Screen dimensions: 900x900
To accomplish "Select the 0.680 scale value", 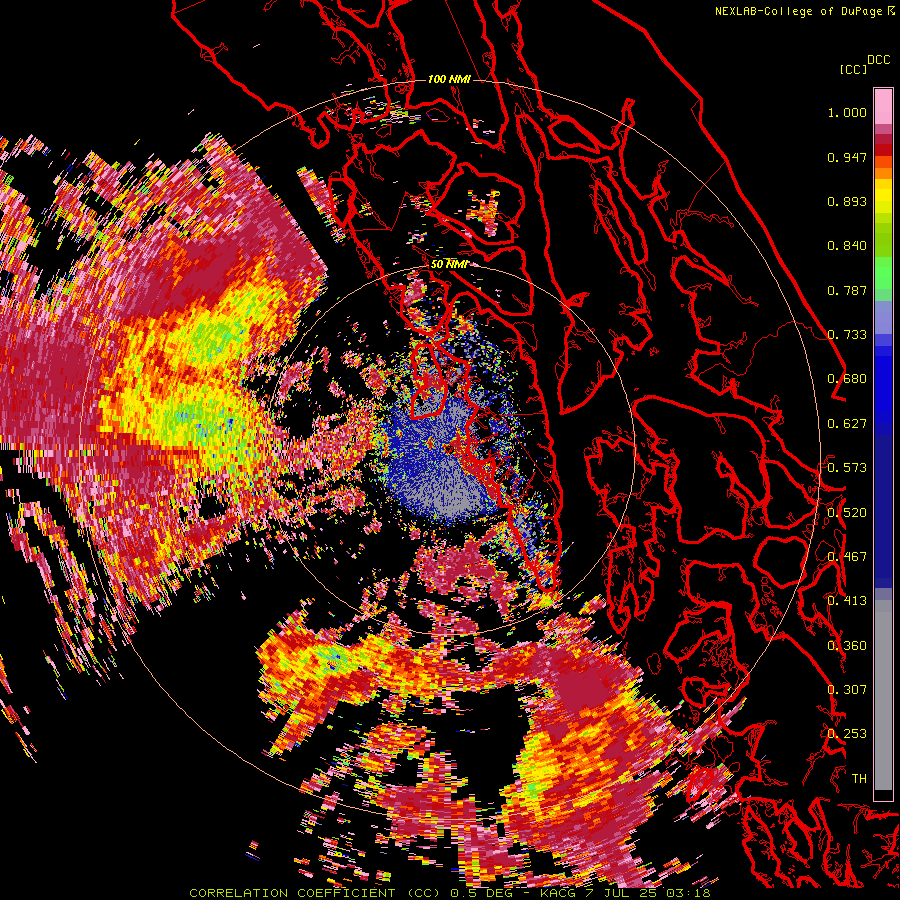I will tap(847, 379).
